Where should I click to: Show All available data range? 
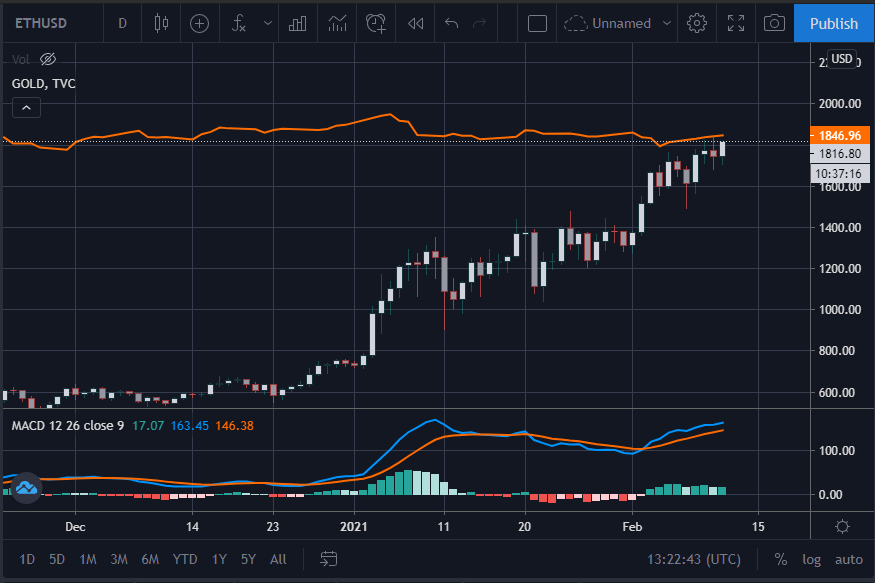[x=278, y=559]
